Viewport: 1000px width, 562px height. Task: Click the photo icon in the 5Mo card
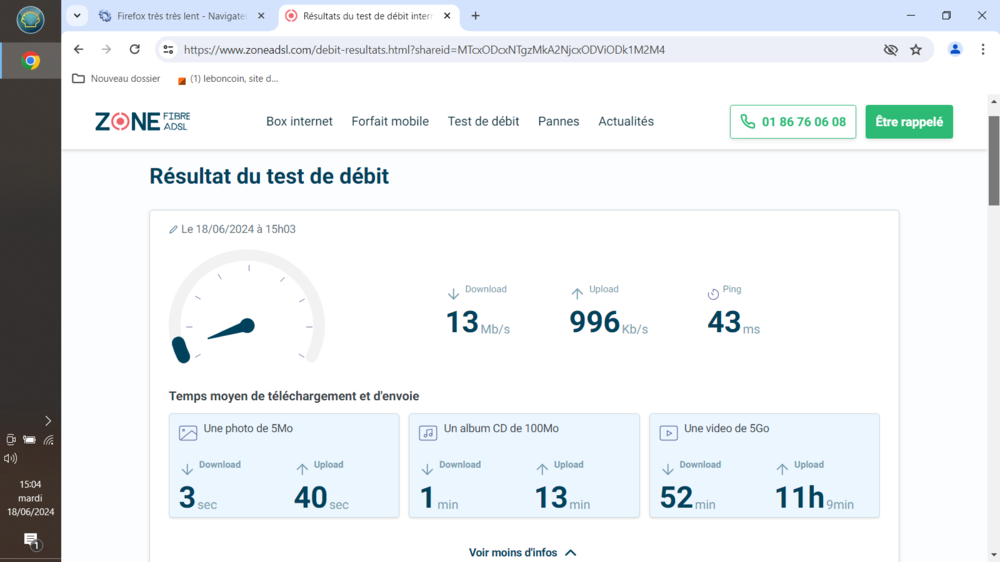(x=188, y=433)
